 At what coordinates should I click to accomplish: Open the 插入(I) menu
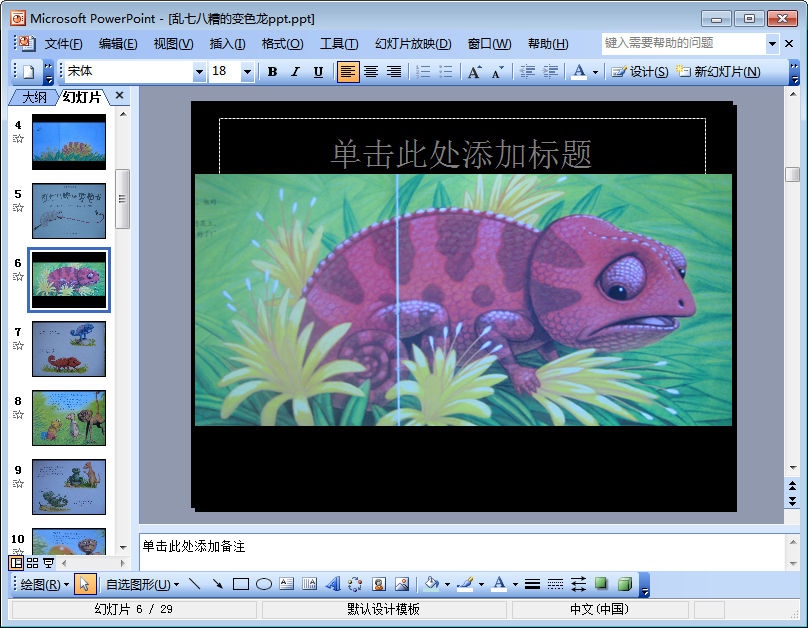coord(227,44)
